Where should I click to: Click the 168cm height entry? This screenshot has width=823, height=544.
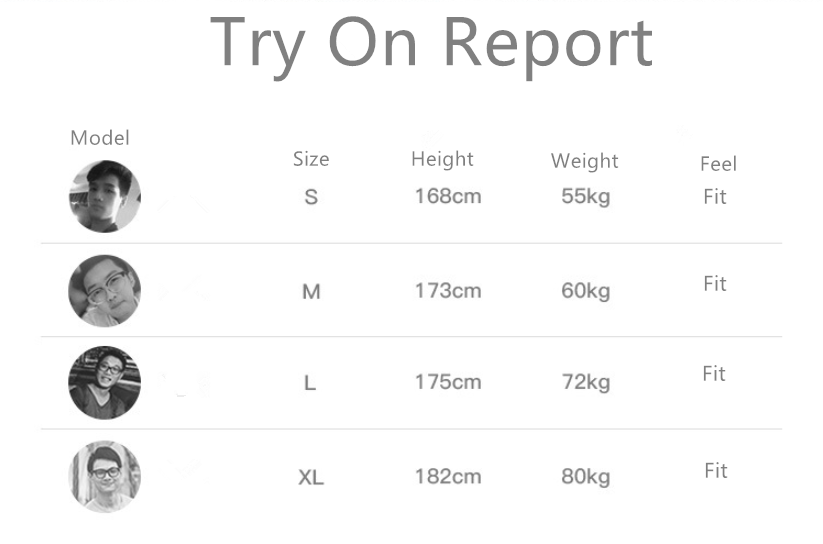pyautogui.click(x=448, y=197)
